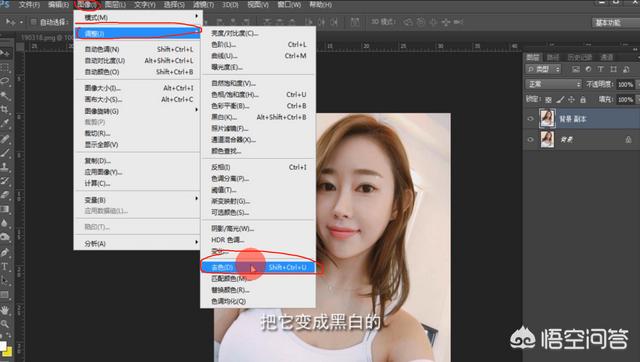
Task: Open the 选择(S) menu
Action: [x=174, y=5]
